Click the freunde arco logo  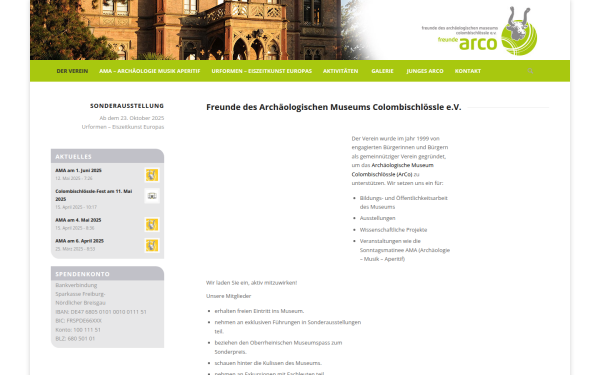479,31
